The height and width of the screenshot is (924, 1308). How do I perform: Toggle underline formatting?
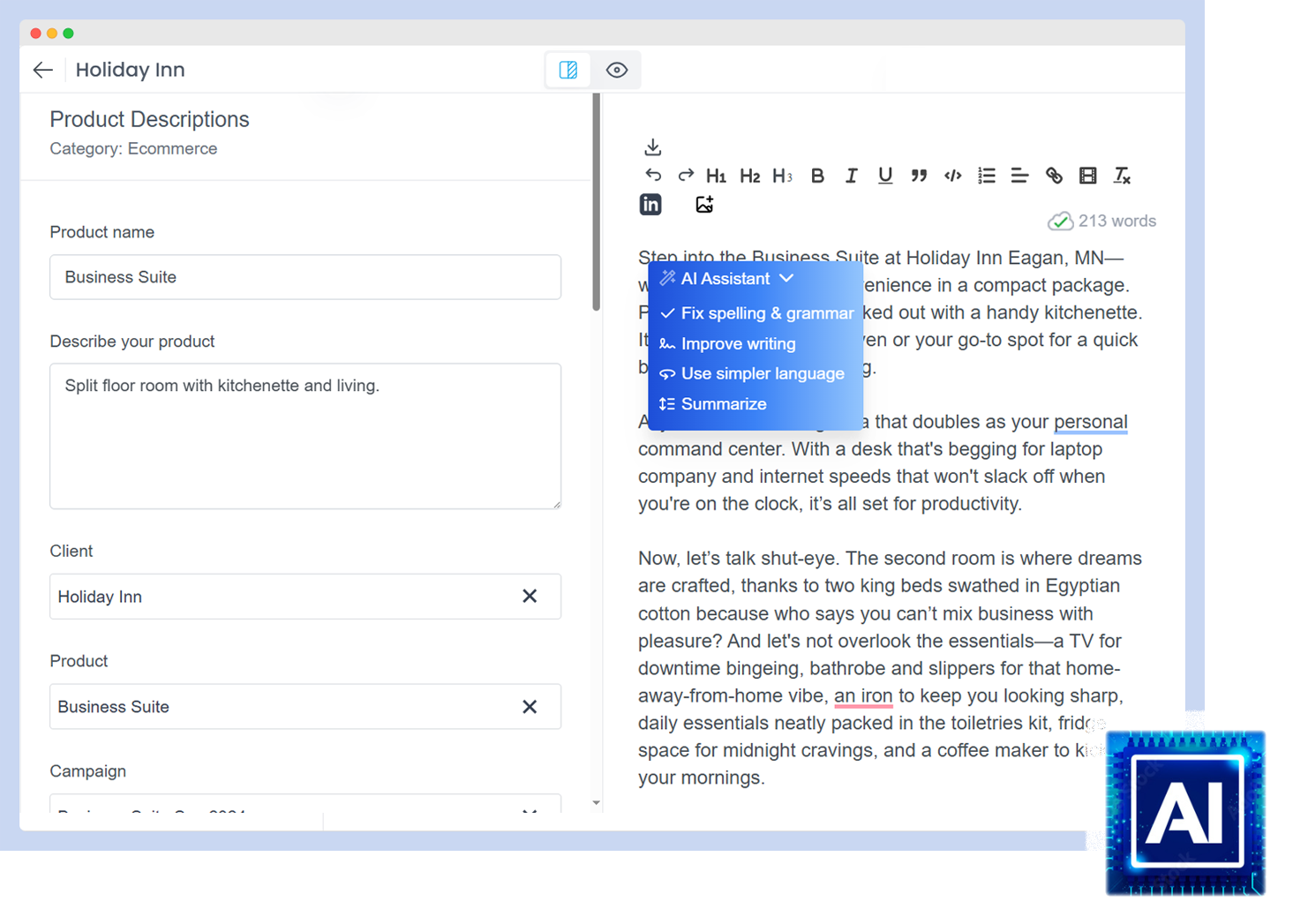(885, 176)
